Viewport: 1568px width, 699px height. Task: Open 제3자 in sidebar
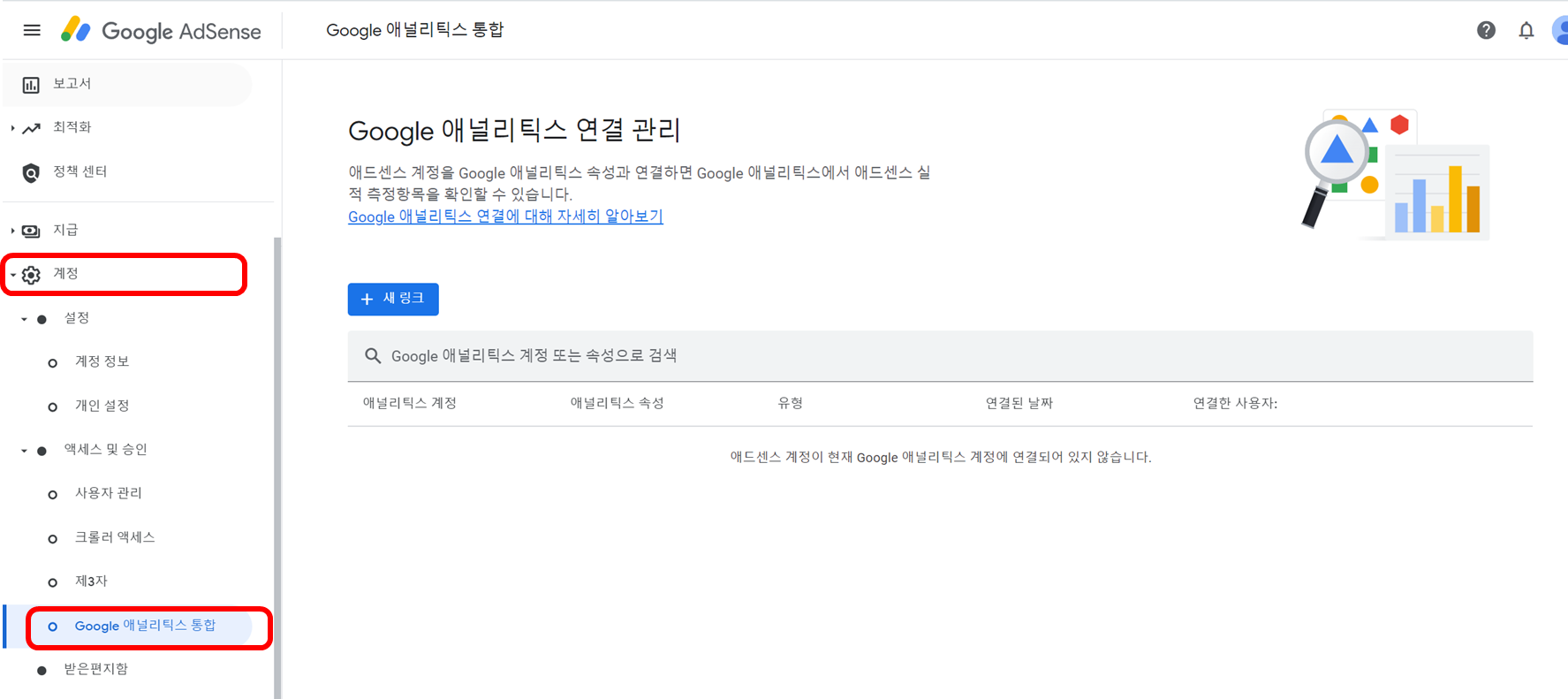91,581
